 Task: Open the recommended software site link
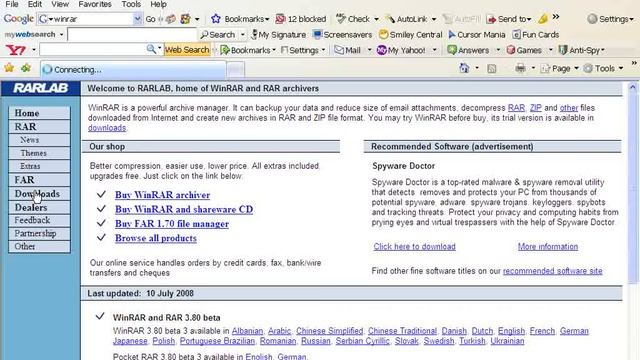553,271
